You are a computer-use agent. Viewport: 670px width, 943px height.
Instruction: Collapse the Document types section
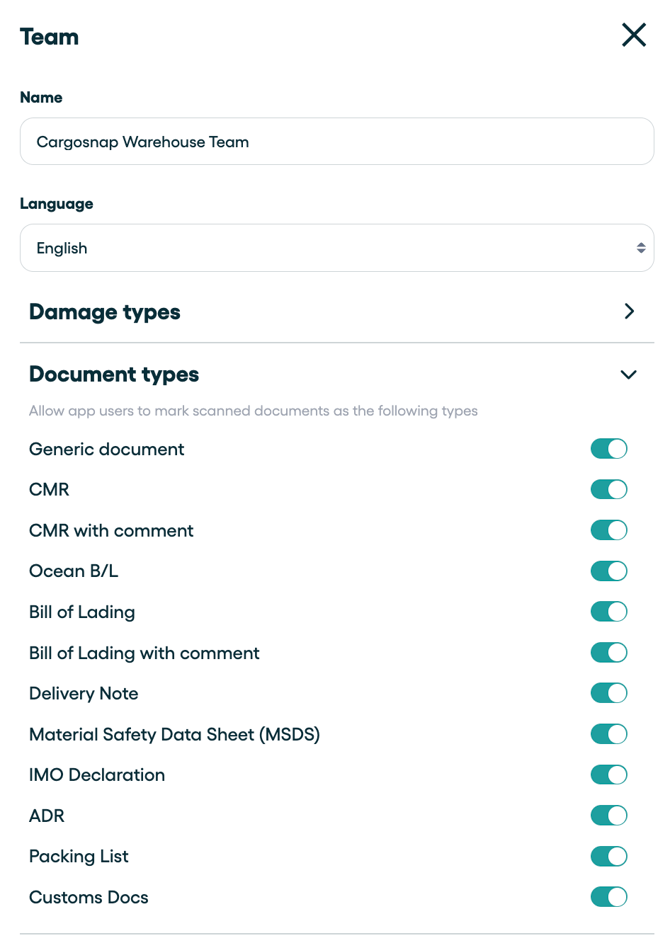coord(628,375)
